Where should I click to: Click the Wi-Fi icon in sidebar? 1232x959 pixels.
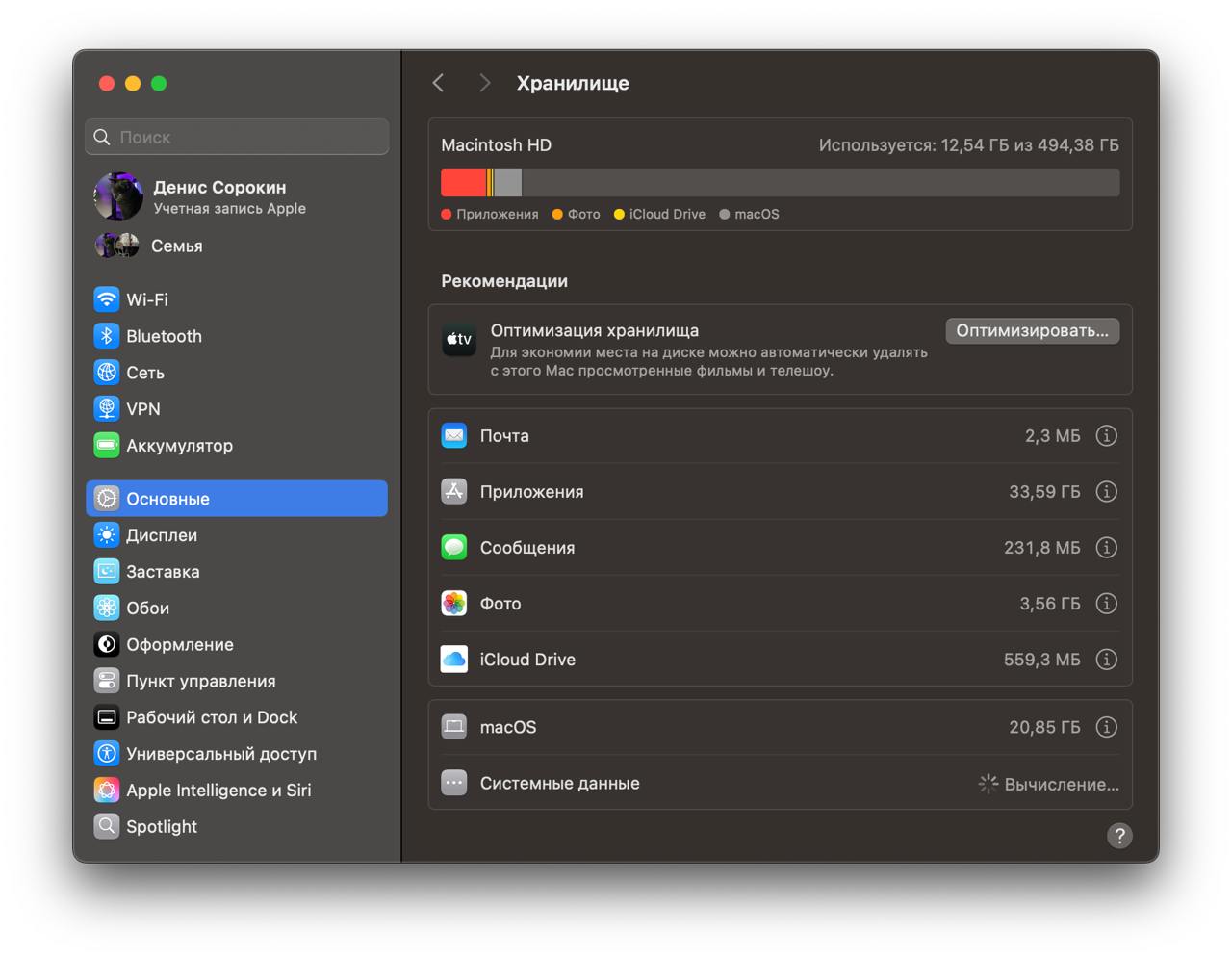pos(107,299)
